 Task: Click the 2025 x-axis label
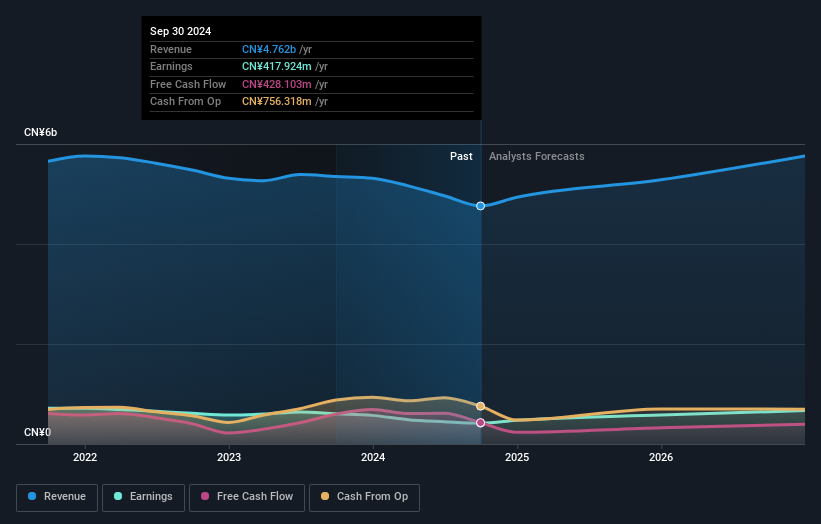click(x=517, y=458)
